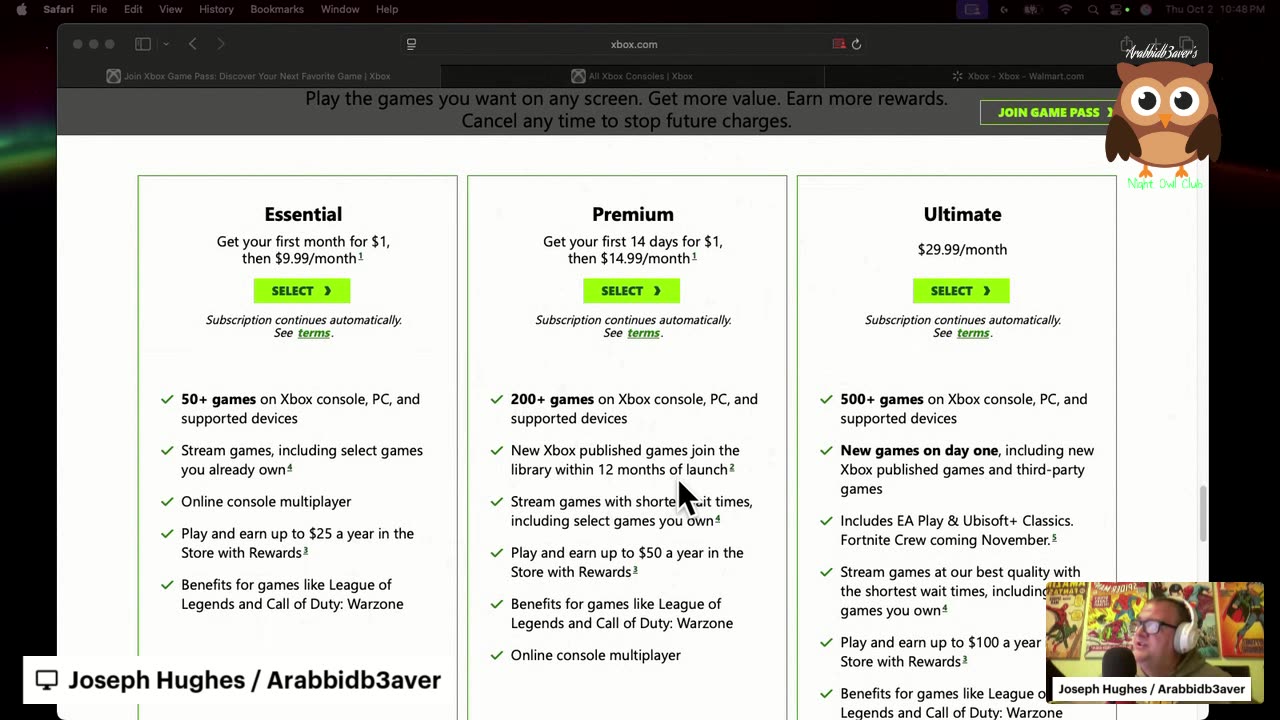Open the File menu
1280x720 pixels.
[99, 9]
